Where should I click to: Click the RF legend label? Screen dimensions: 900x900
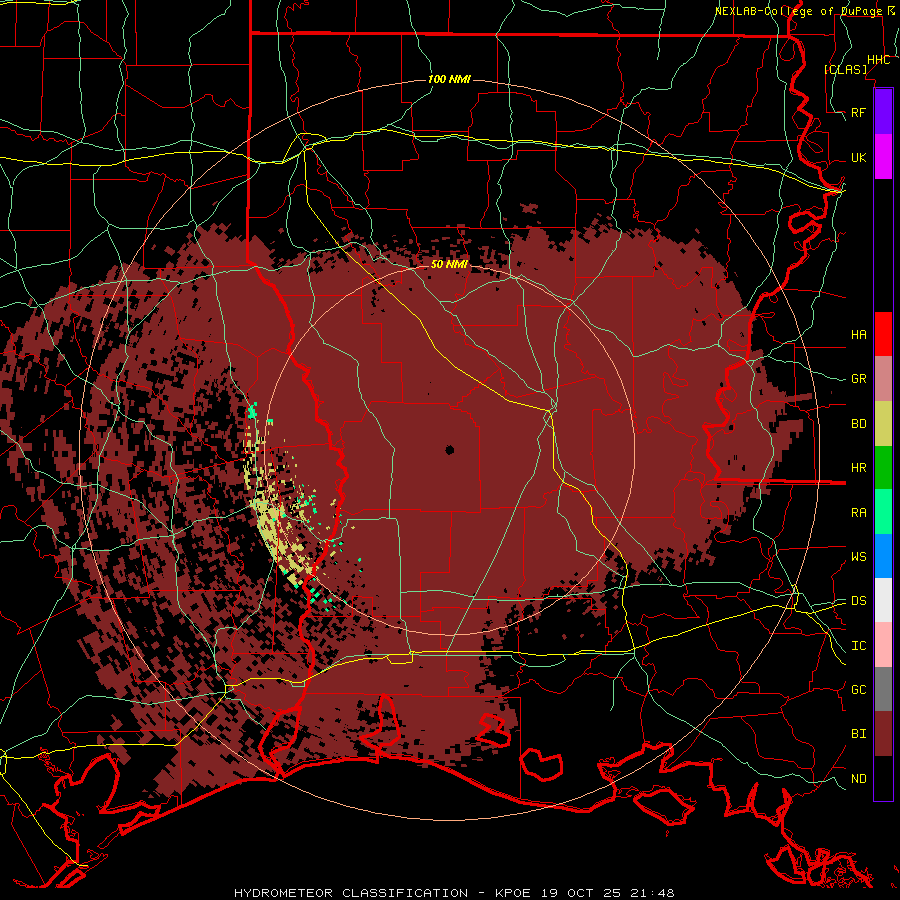click(858, 112)
